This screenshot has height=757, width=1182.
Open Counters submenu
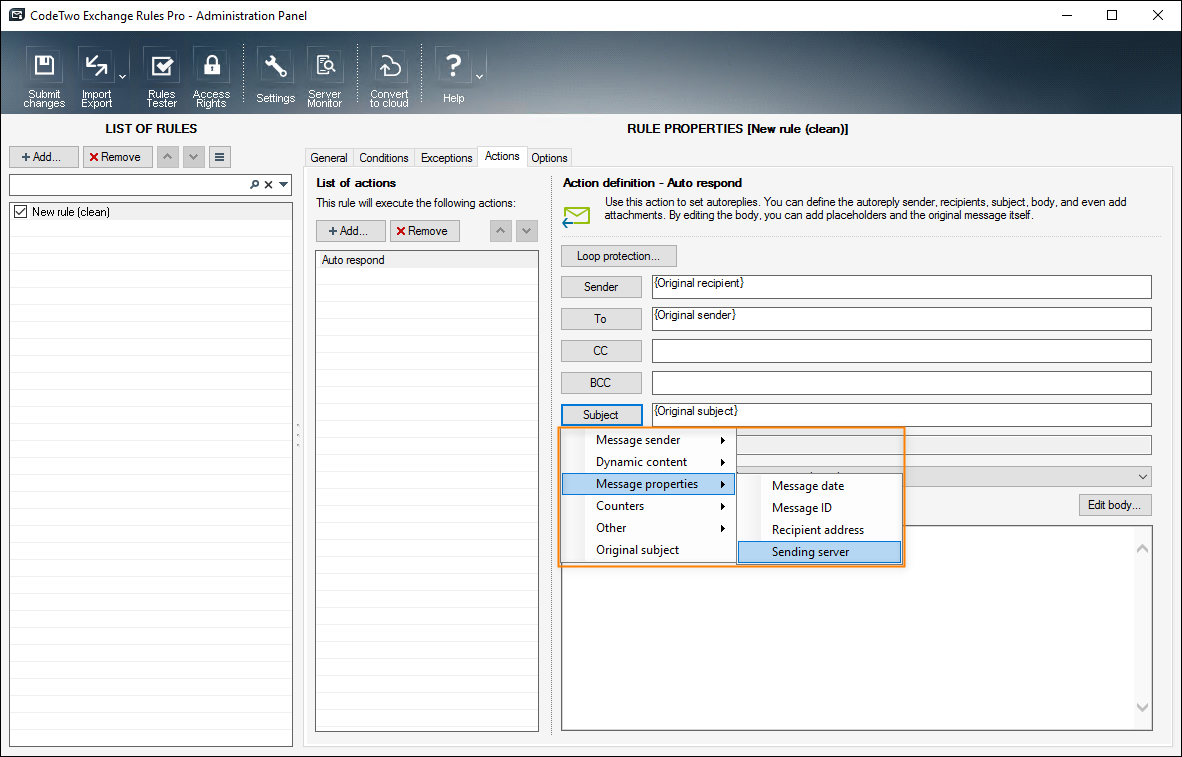648,506
